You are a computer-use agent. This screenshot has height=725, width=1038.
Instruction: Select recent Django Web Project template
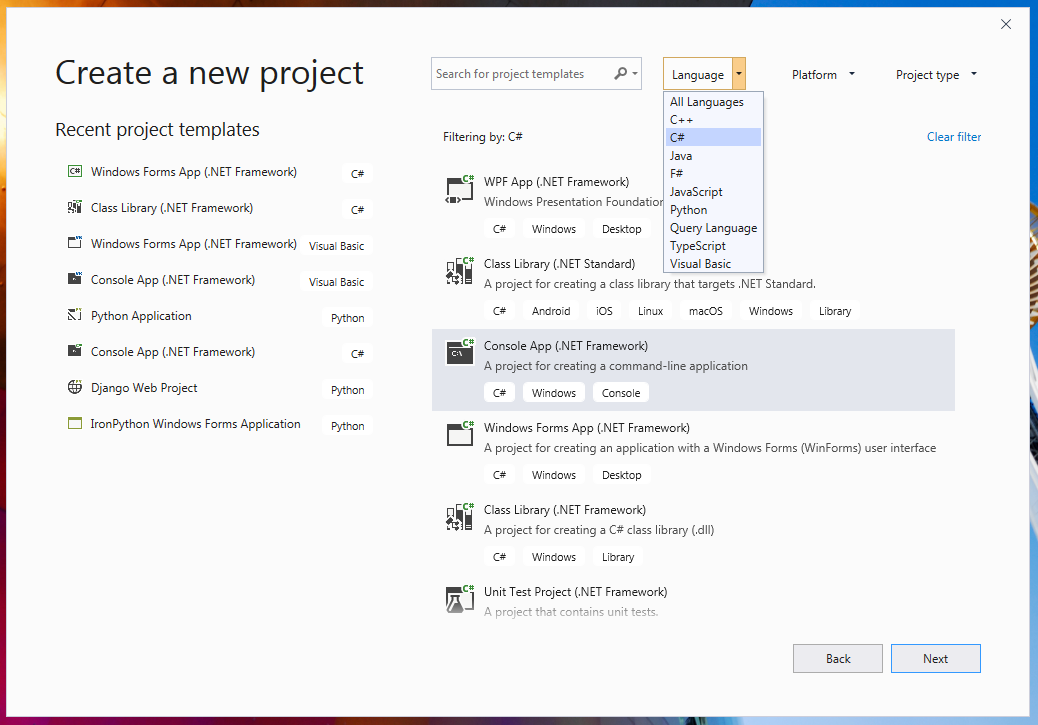220,388
